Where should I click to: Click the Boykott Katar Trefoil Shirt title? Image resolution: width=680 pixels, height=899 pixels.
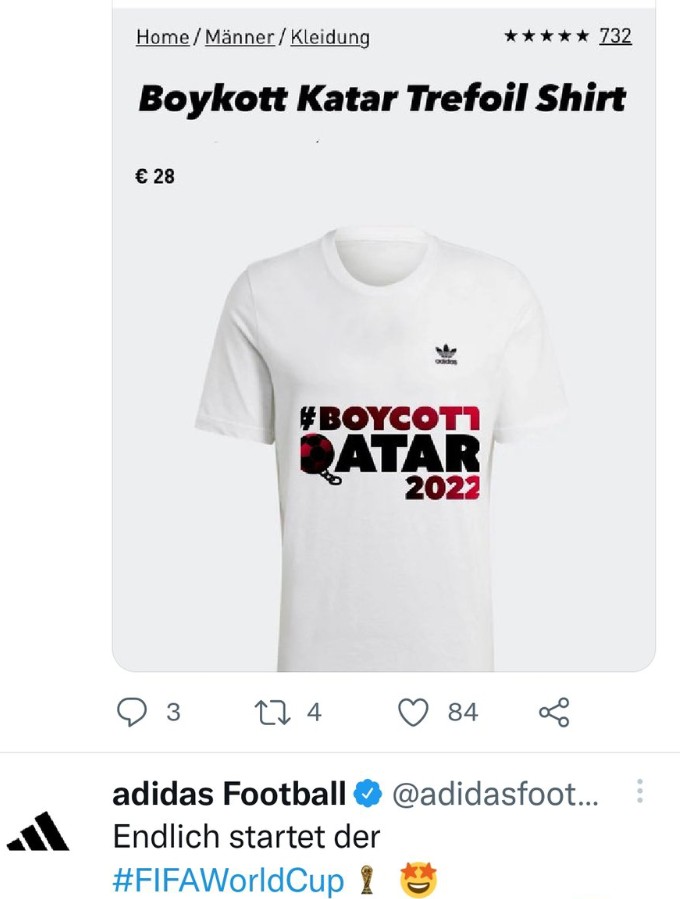click(382, 98)
